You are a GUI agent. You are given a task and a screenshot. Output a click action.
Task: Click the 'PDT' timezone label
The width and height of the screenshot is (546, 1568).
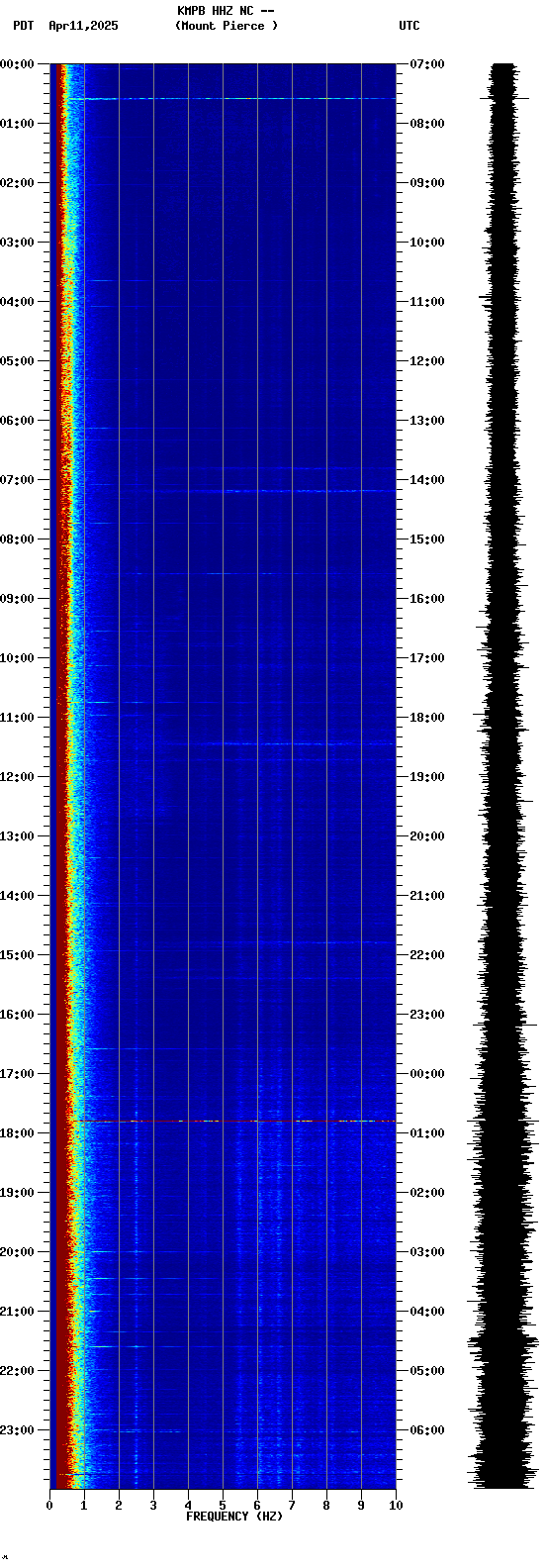[23, 26]
